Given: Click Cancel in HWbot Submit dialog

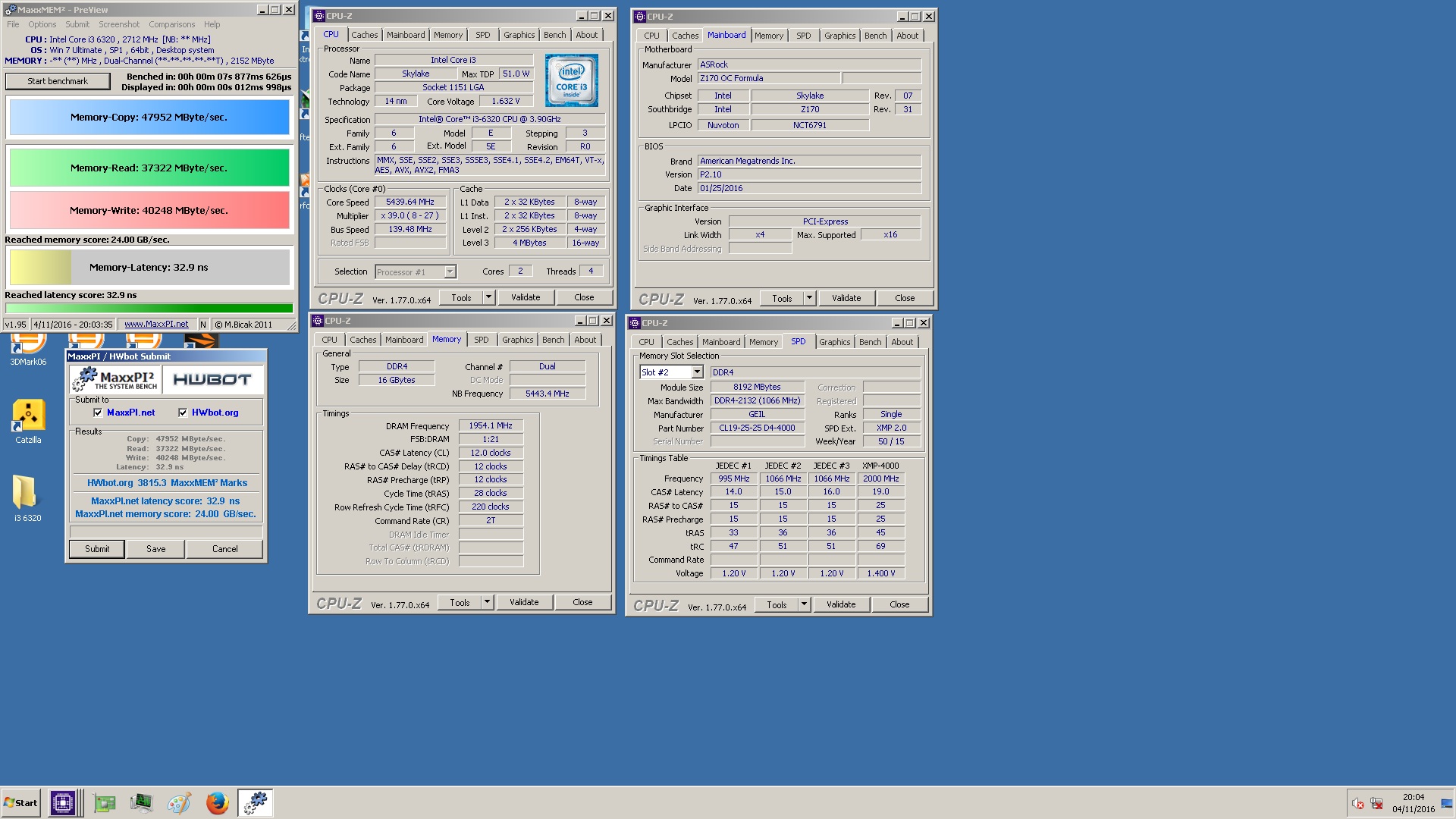Looking at the screenshot, I should [x=224, y=549].
